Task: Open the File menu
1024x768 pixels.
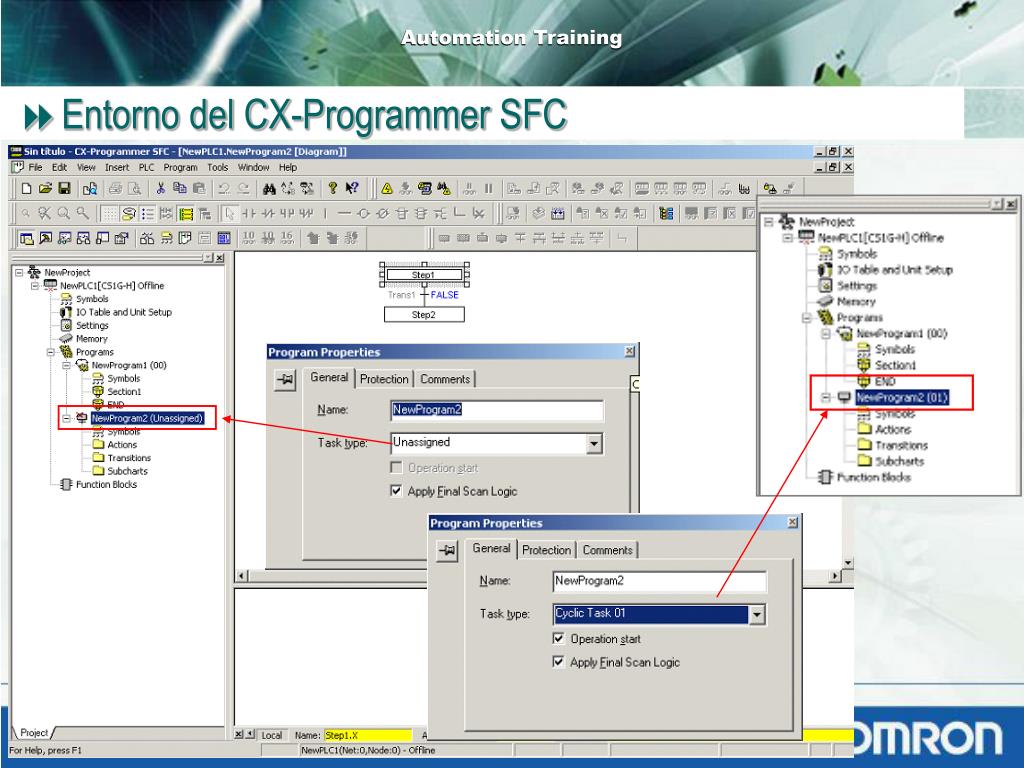Action: point(35,167)
